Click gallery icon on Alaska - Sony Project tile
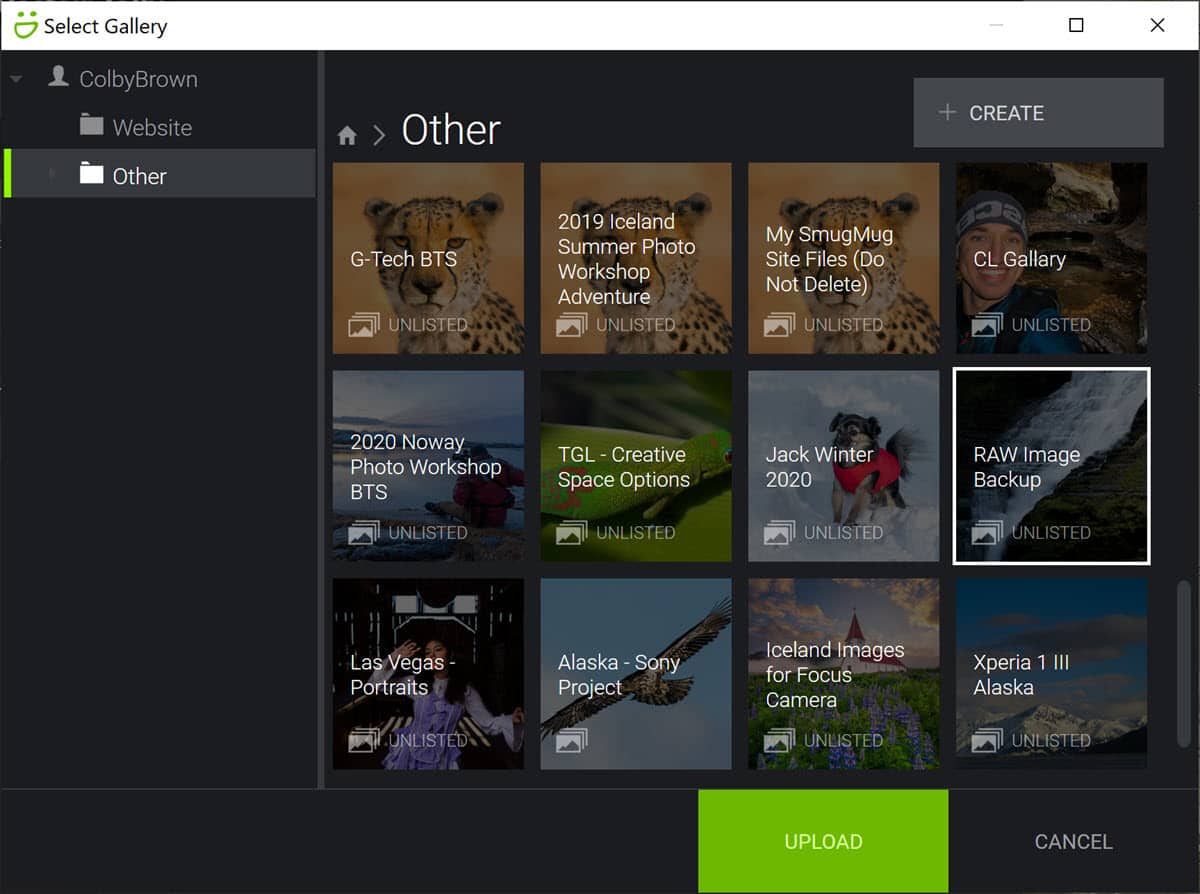 pos(572,741)
